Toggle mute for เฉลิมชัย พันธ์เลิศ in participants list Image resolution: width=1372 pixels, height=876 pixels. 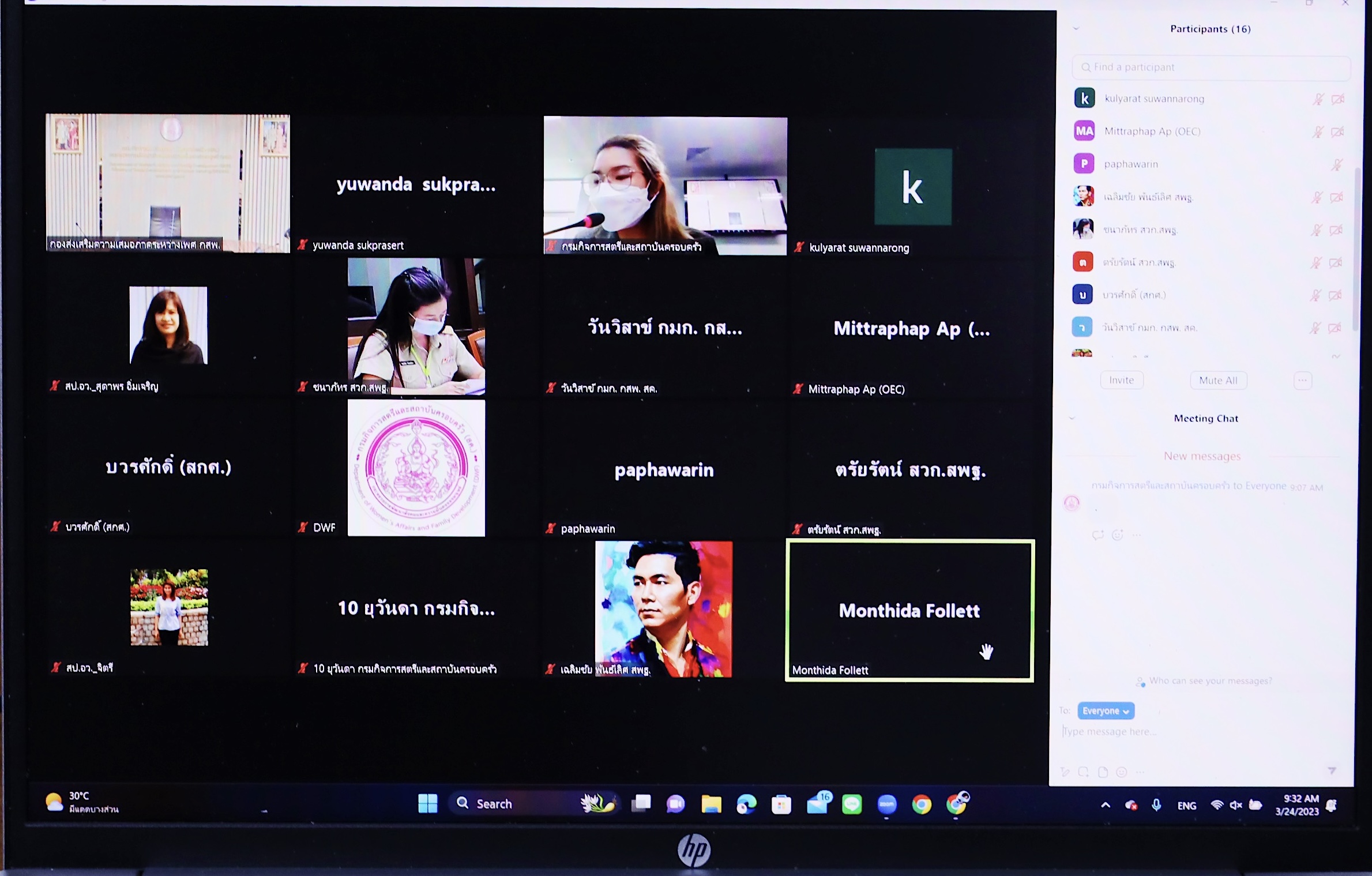coord(1317,198)
